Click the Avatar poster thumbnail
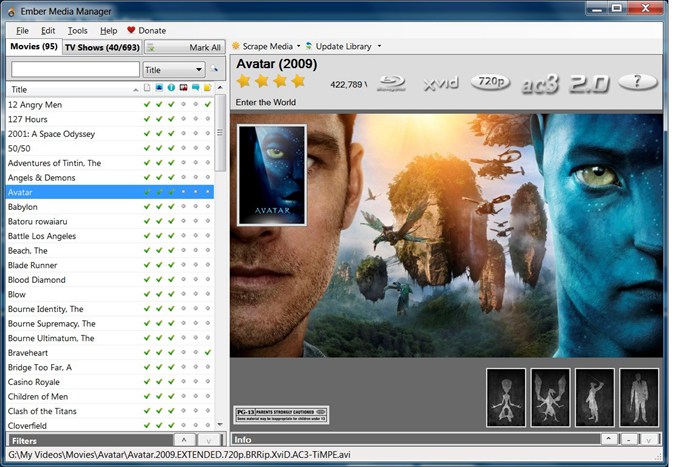This screenshot has height=467, width=700. click(272, 175)
